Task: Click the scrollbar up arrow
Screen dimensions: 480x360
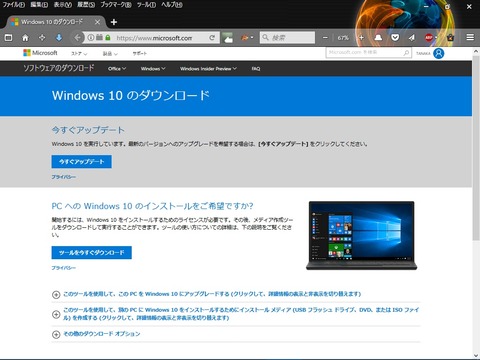Action: (476, 52)
